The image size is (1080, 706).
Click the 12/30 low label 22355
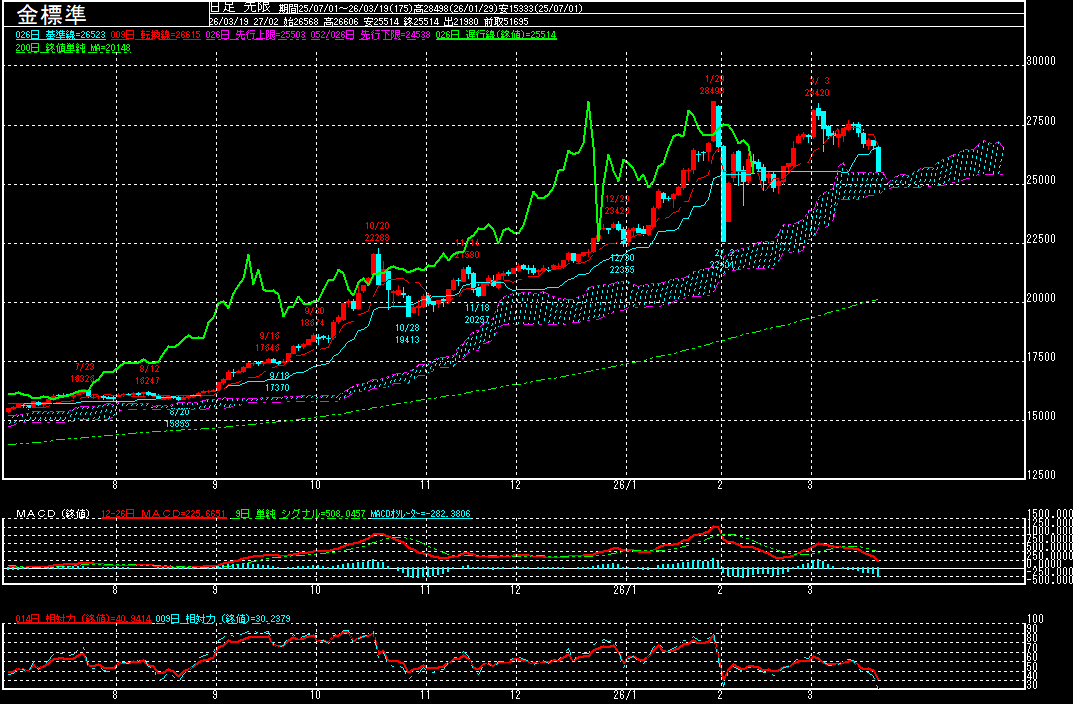click(x=621, y=263)
